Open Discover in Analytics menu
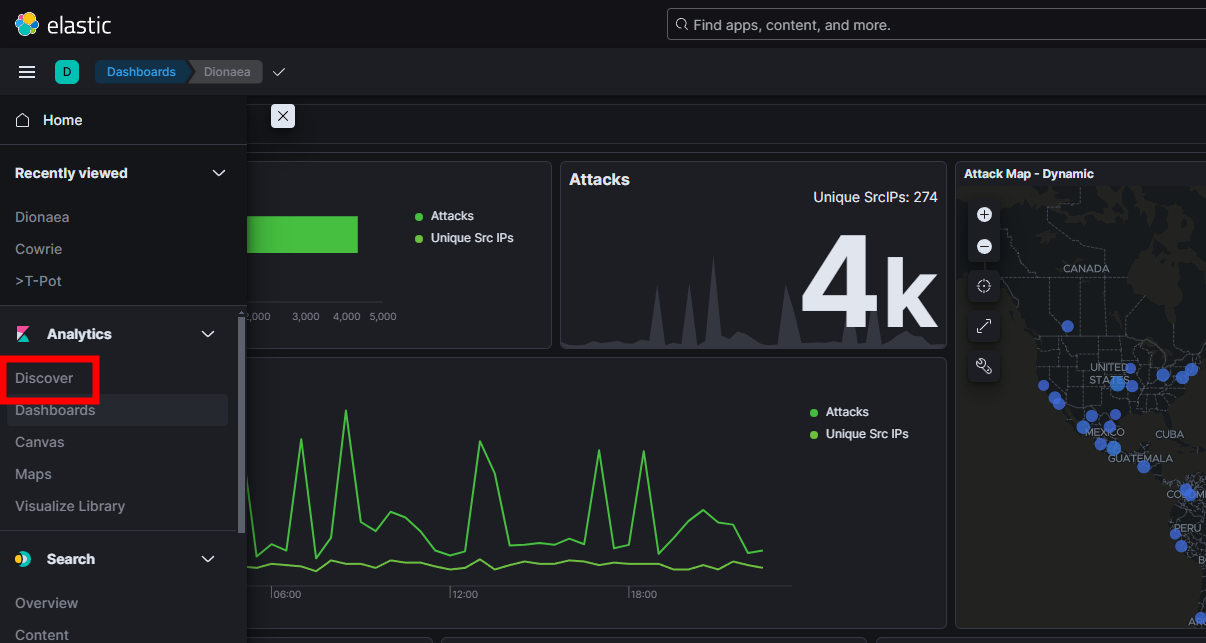 [x=44, y=378]
